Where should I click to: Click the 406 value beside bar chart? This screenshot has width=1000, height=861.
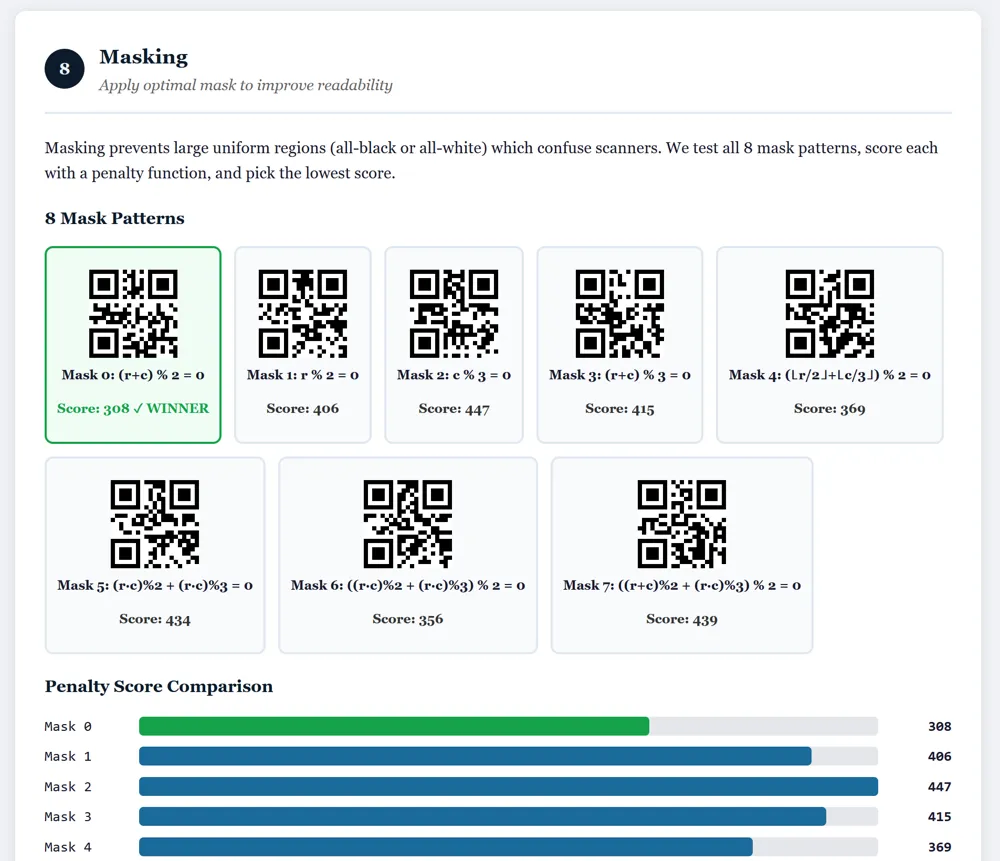coord(939,756)
